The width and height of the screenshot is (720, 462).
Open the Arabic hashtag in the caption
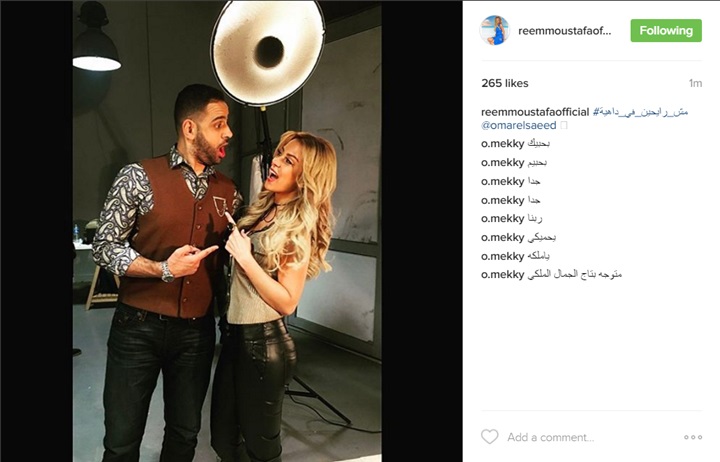641,112
